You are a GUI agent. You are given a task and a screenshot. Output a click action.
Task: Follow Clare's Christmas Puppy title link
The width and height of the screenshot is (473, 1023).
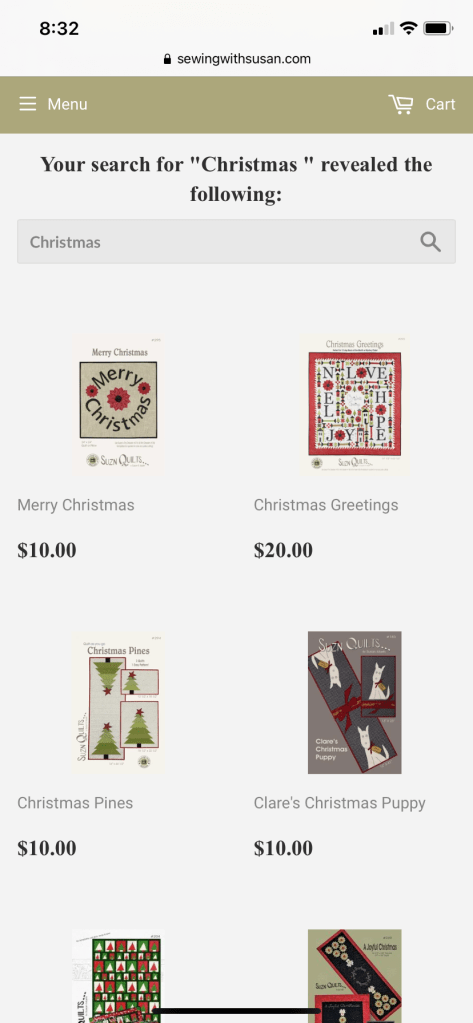[339, 803]
